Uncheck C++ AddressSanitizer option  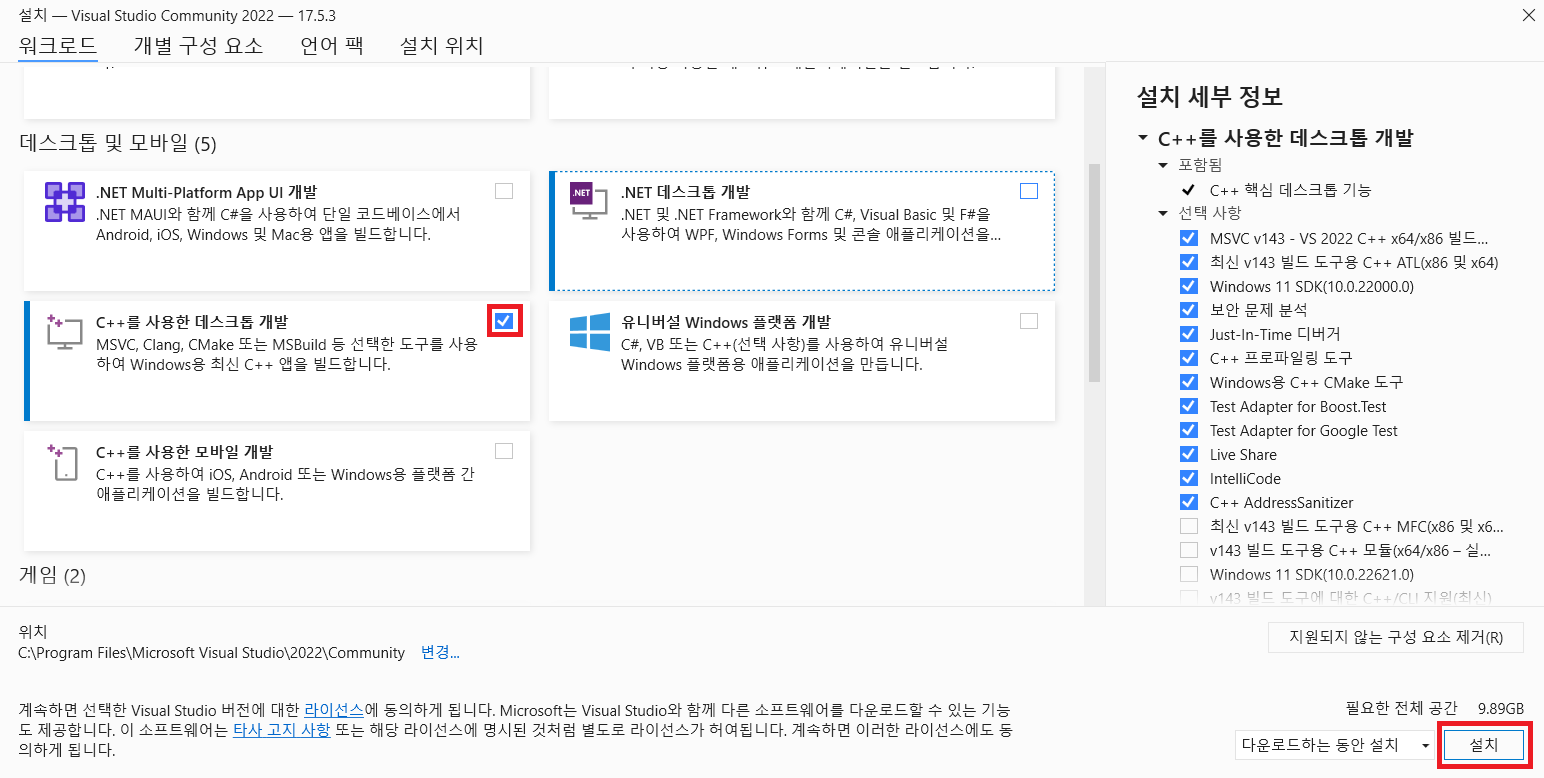tap(1188, 502)
